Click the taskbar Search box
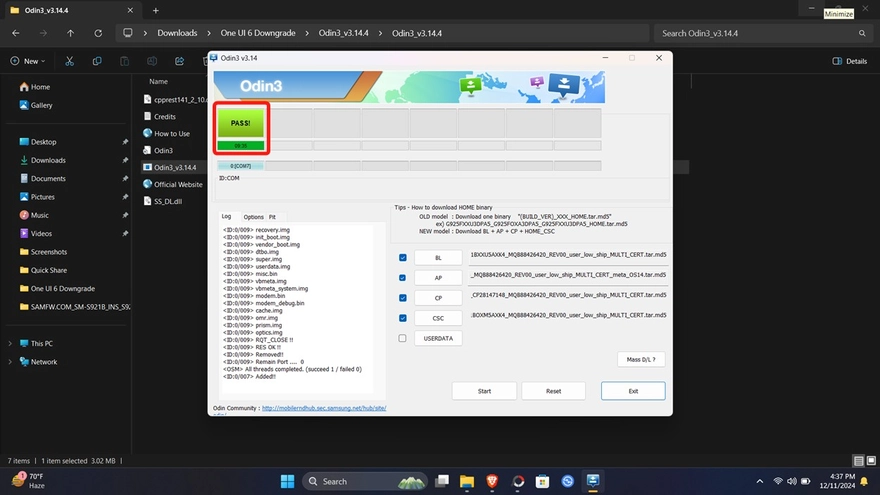 pos(365,481)
